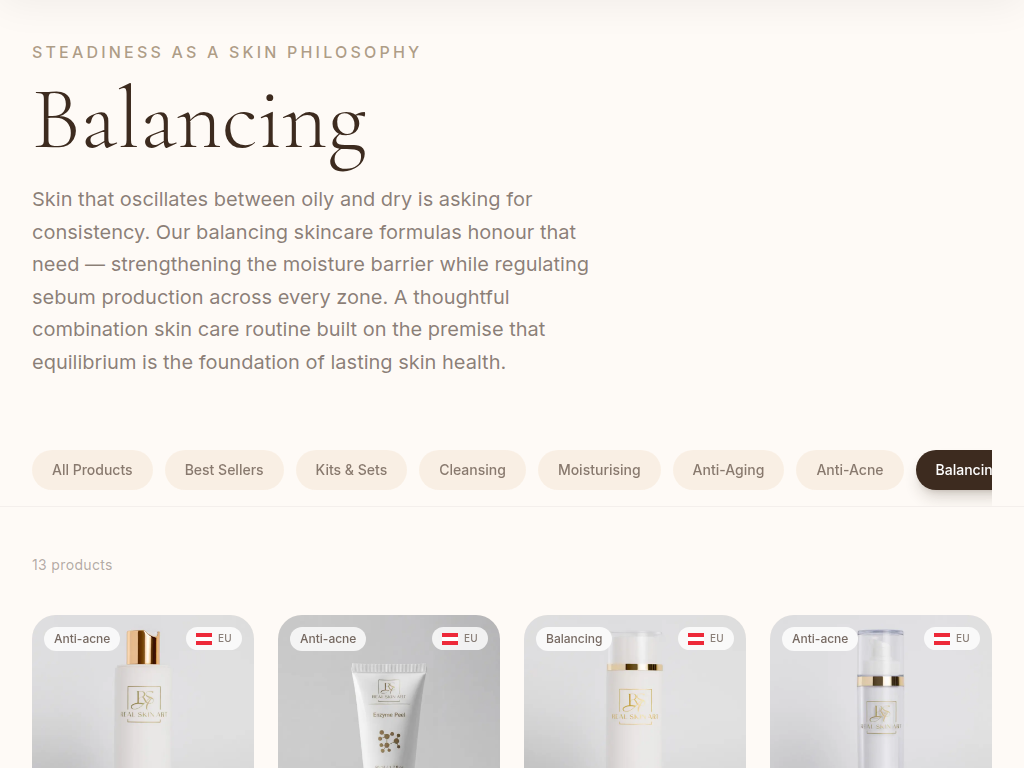View the third product with the Balancing tag
1024x768 pixels.
[x=635, y=710]
